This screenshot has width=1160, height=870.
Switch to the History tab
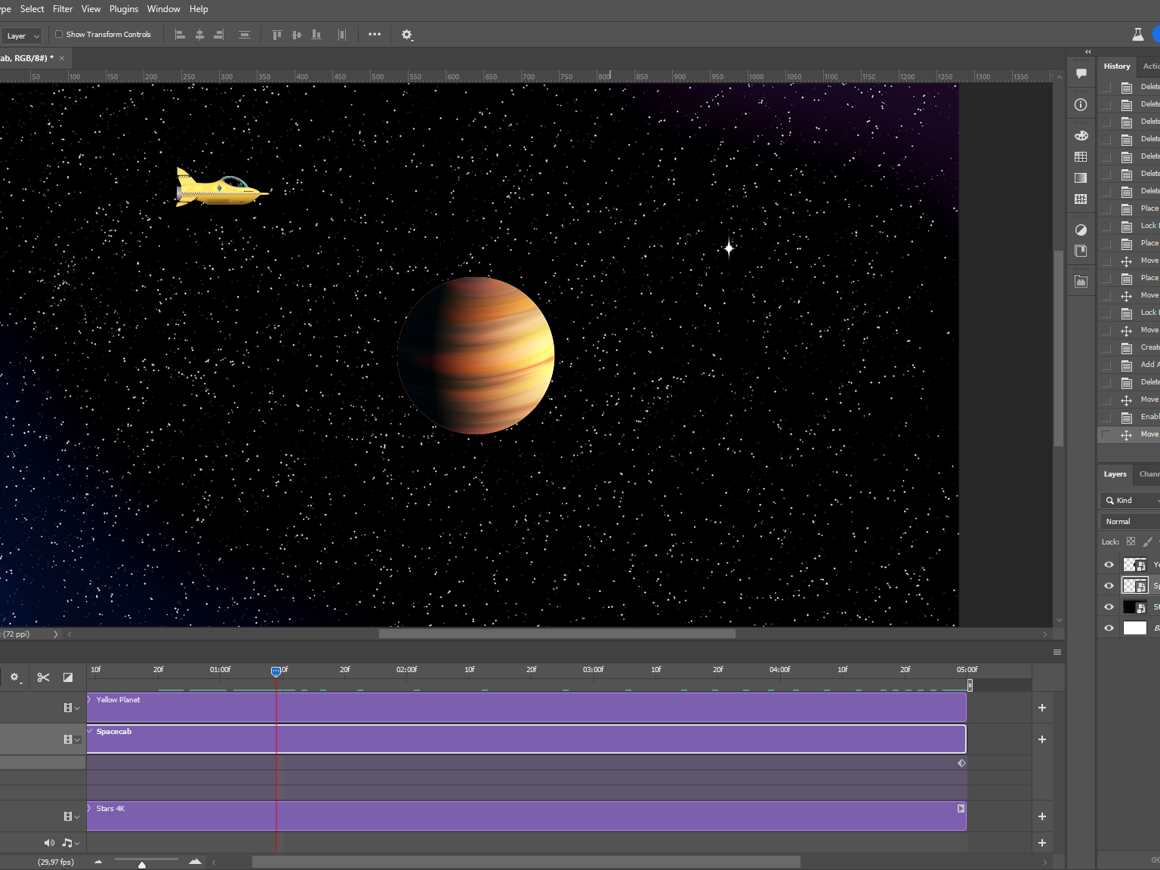pos(1116,66)
